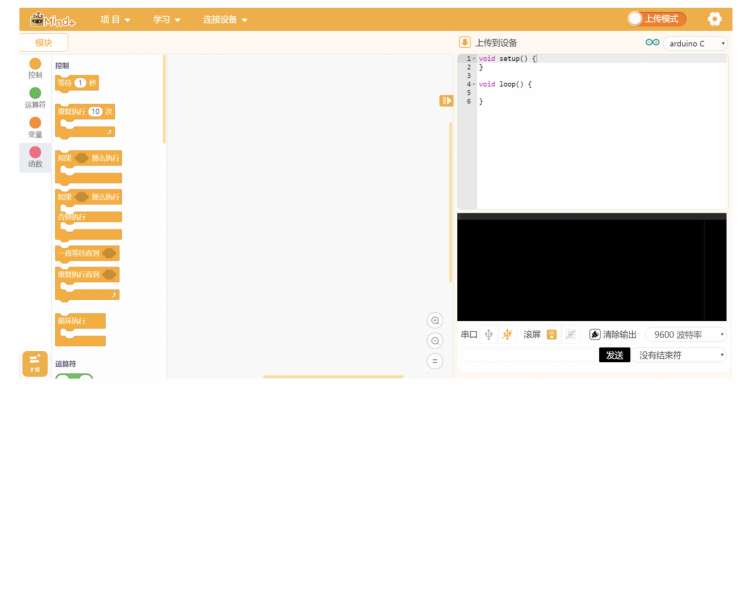Collapse the code panel arrow icon

tap(446, 100)
